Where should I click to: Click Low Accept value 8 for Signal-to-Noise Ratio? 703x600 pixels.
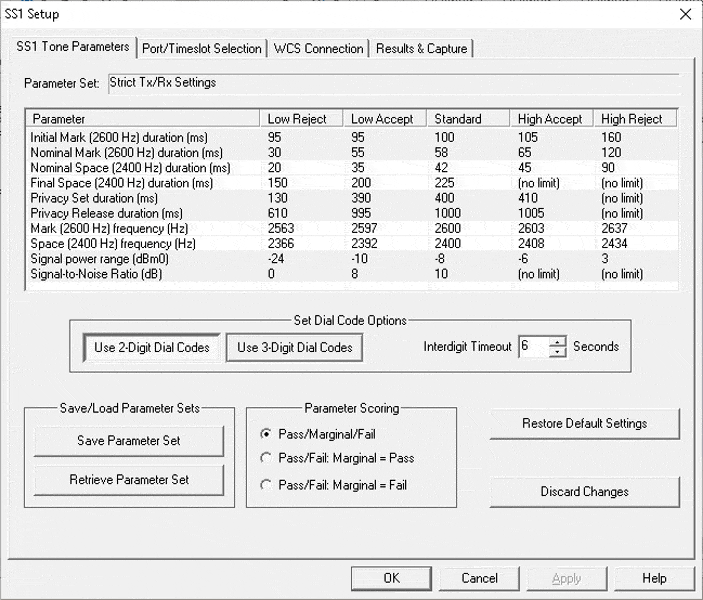point(355,274)
